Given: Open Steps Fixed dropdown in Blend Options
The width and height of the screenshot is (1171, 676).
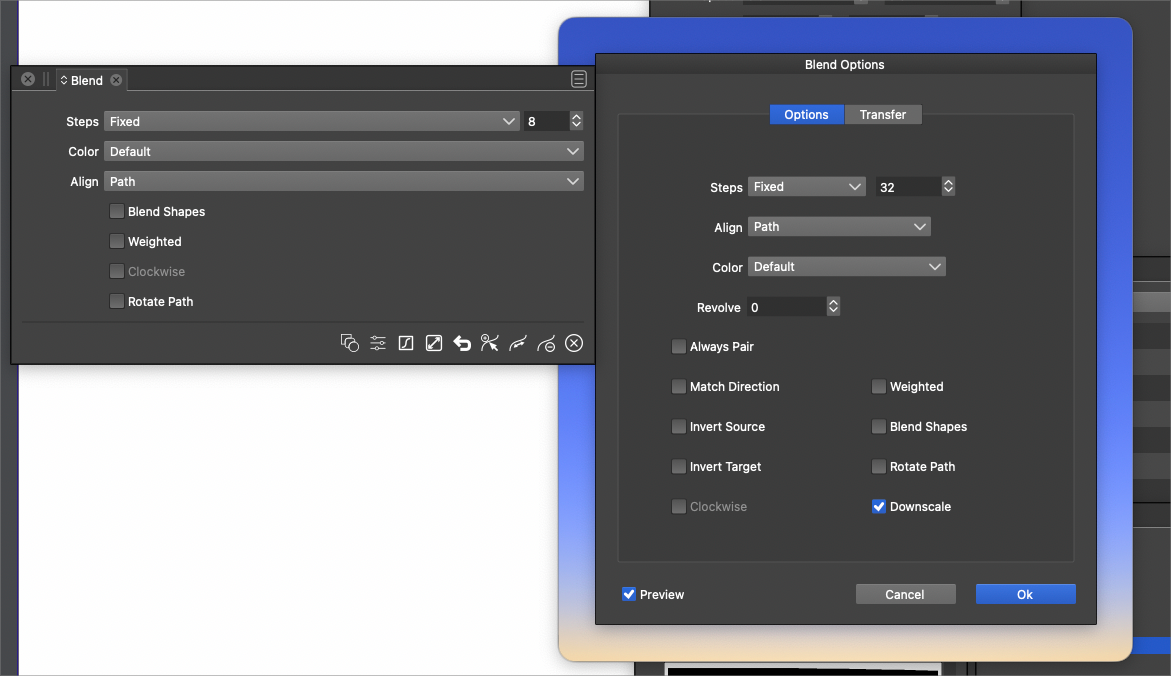Looking at the screenshot, I should point(806,187).
